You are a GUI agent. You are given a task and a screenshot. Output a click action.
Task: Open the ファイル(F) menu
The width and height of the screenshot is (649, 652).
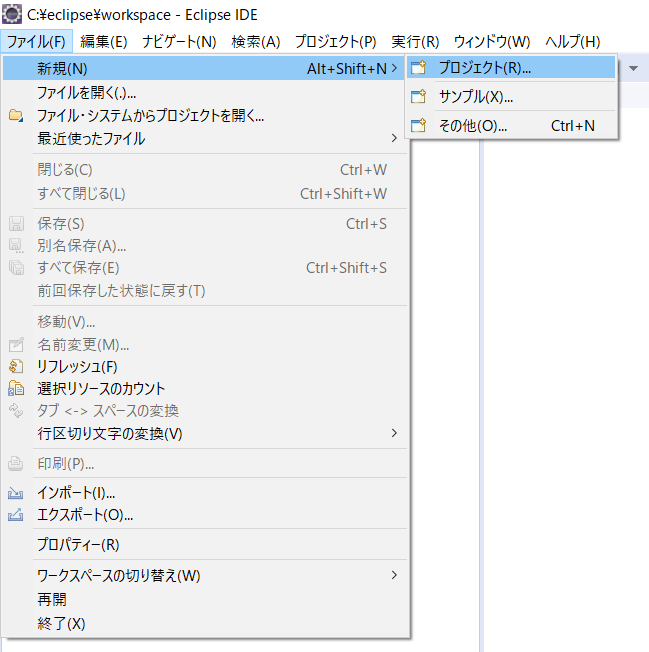click(37, 41)
